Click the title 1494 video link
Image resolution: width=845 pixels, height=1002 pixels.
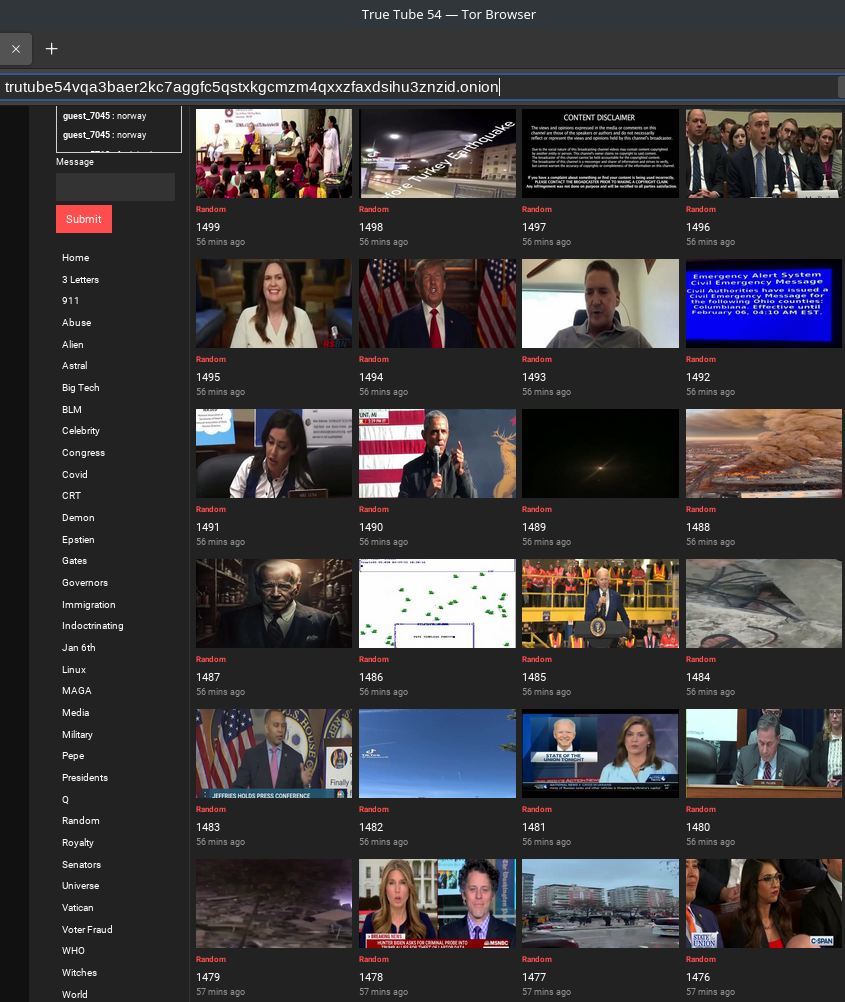371,377
